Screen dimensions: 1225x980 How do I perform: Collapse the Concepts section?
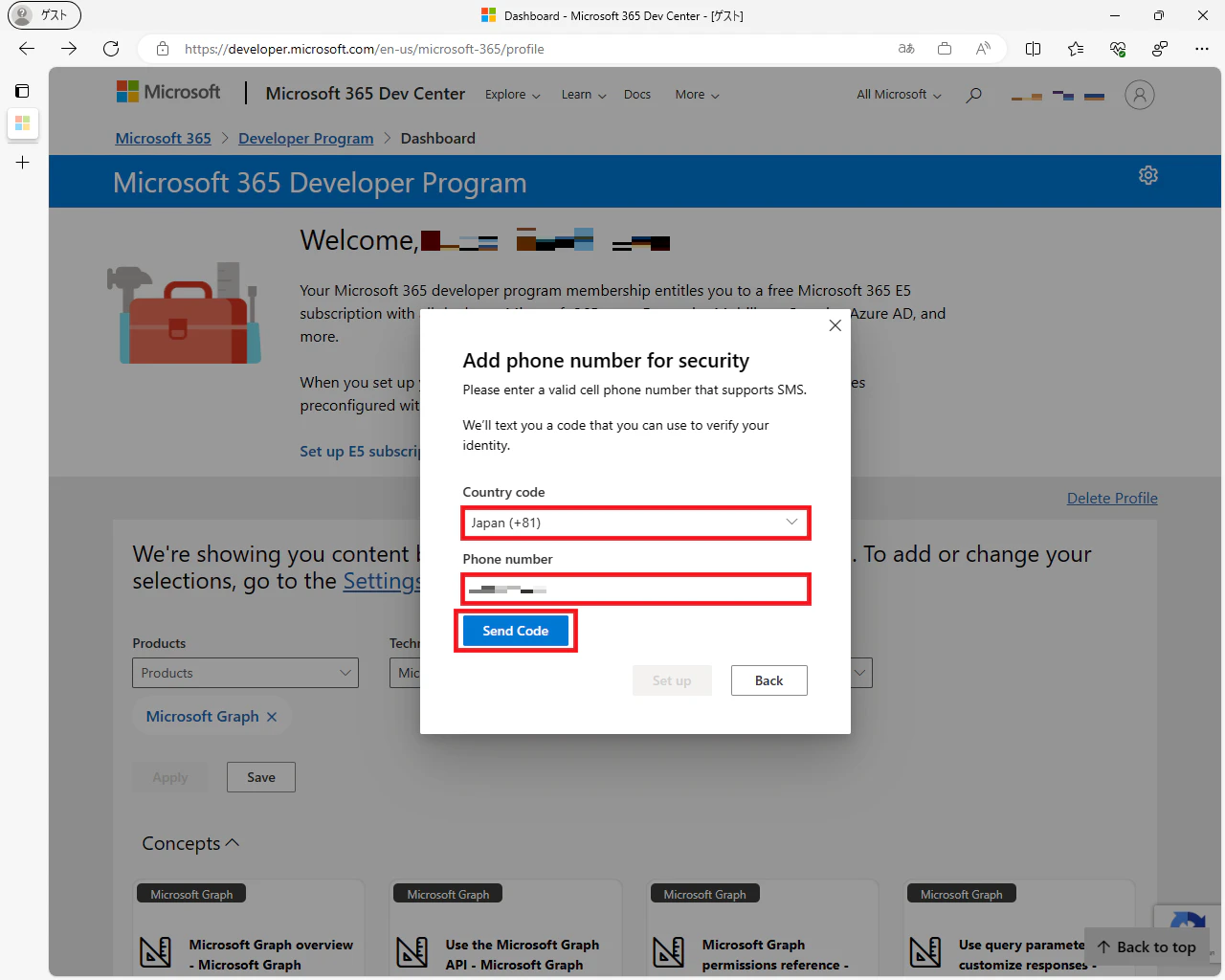190,843
